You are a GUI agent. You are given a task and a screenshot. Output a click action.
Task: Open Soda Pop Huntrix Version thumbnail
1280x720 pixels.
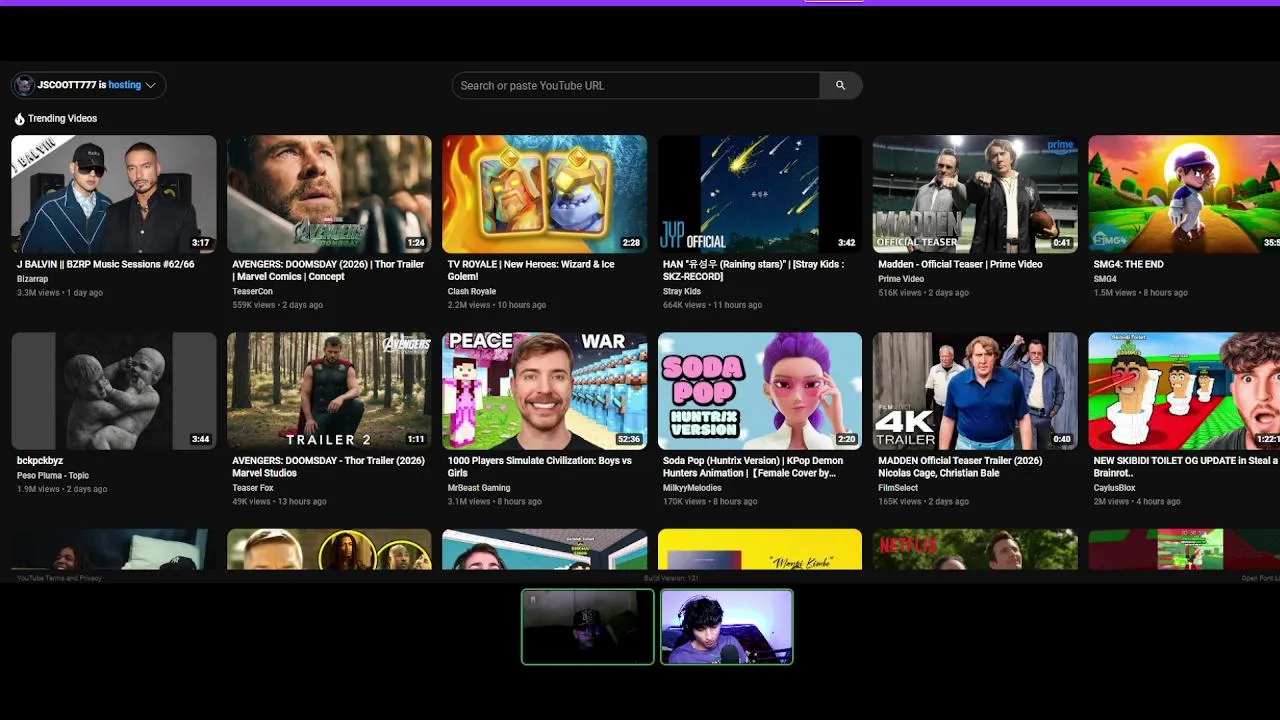pyautogui.click(x=760, y=391)
